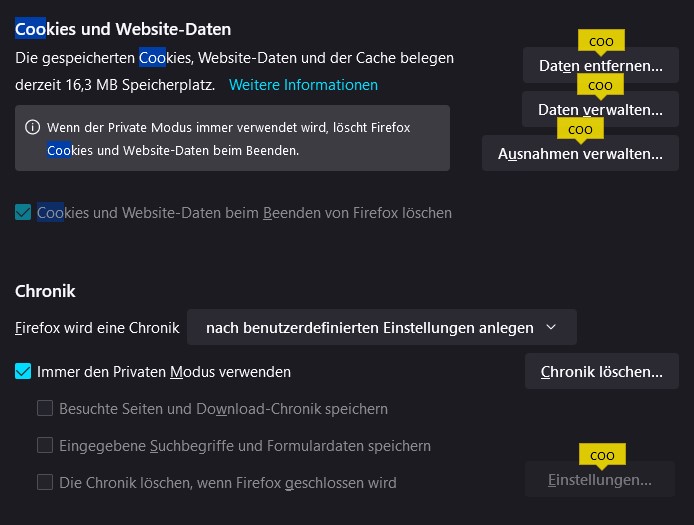Click the "Firefox wird eine Chronik" label
694x525 pixels.
(x=97, y=327)
